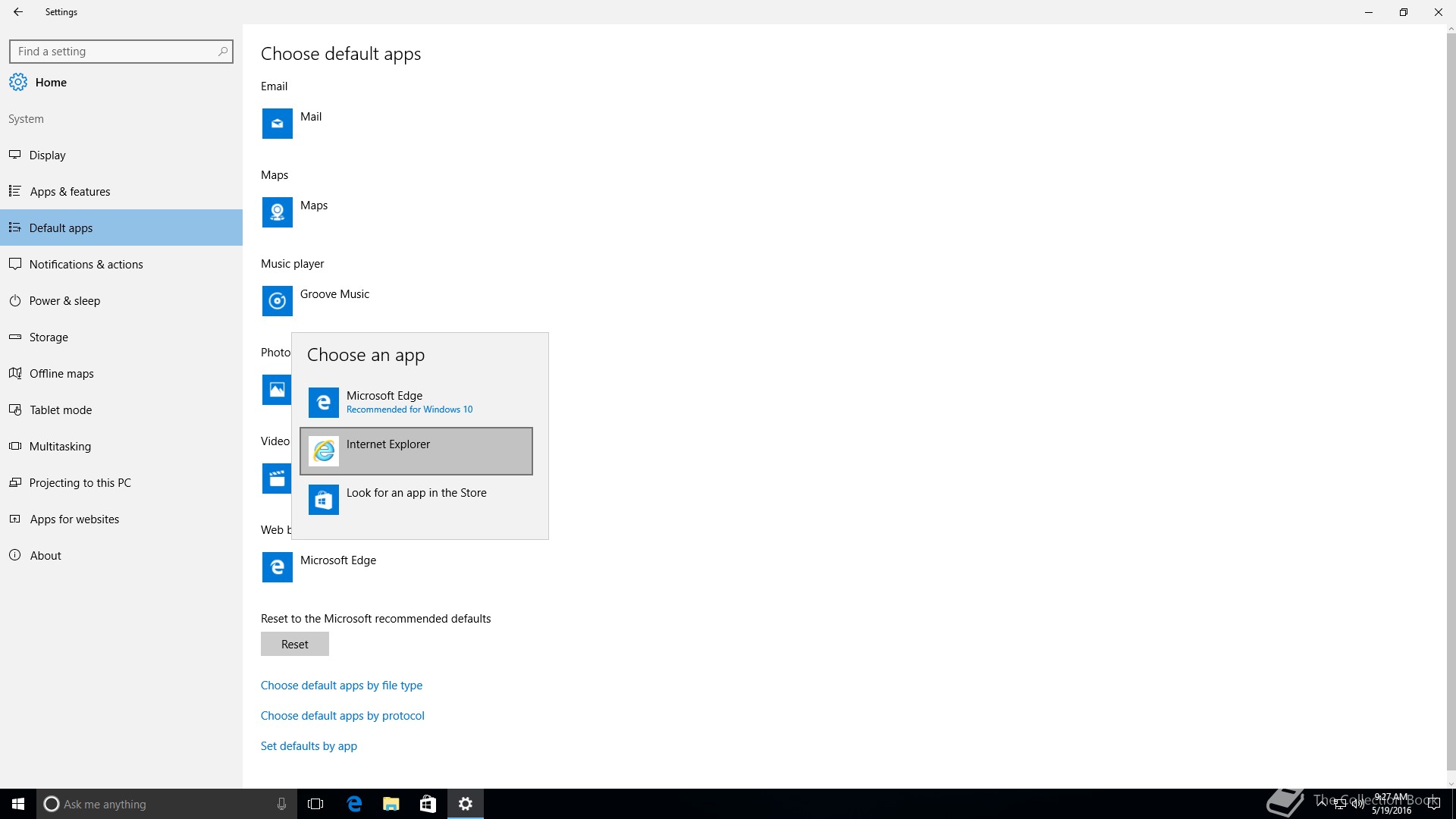1456x819 pixels.
Task: Click the Windows Start button
Action: click(18, 804)
